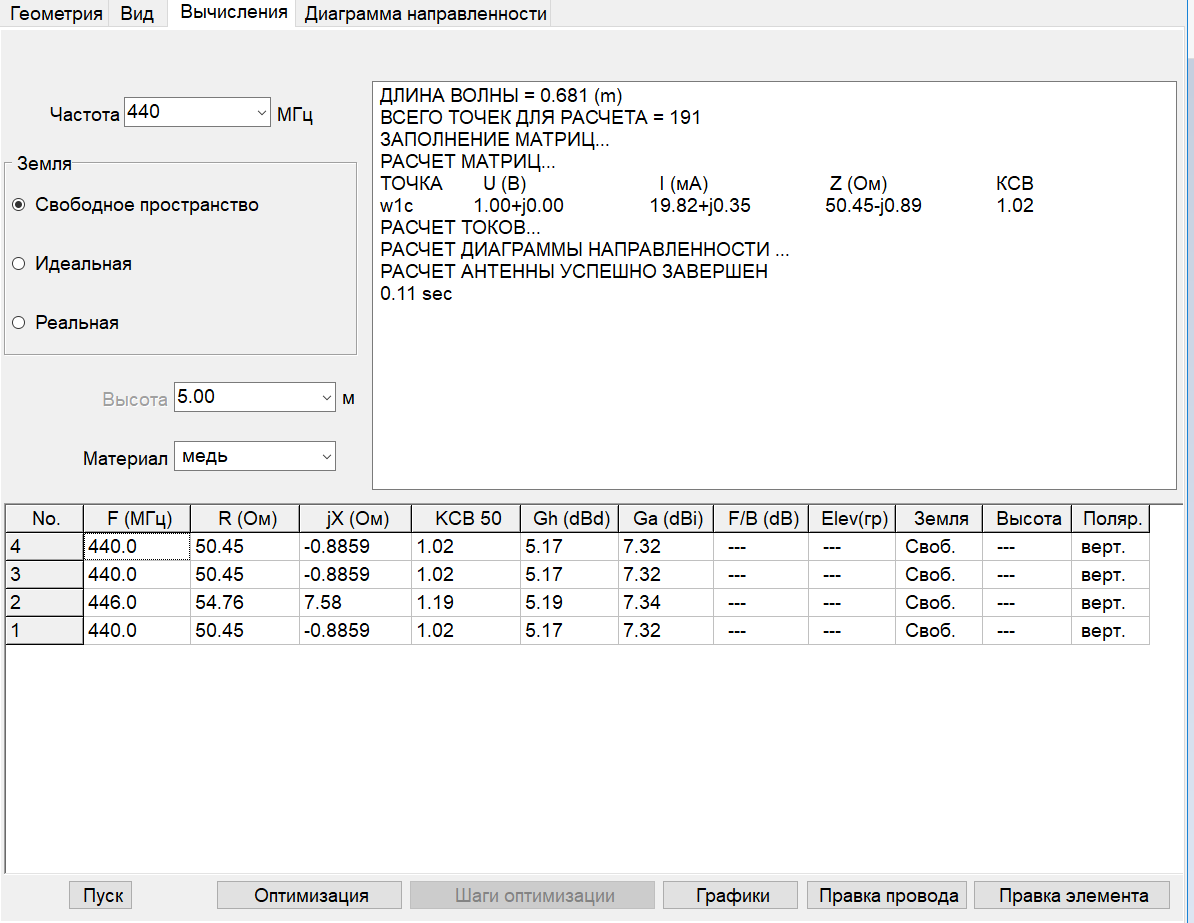Click the F/B (dB) column header
1194x923 pixels.
click(x=761, y=519)
